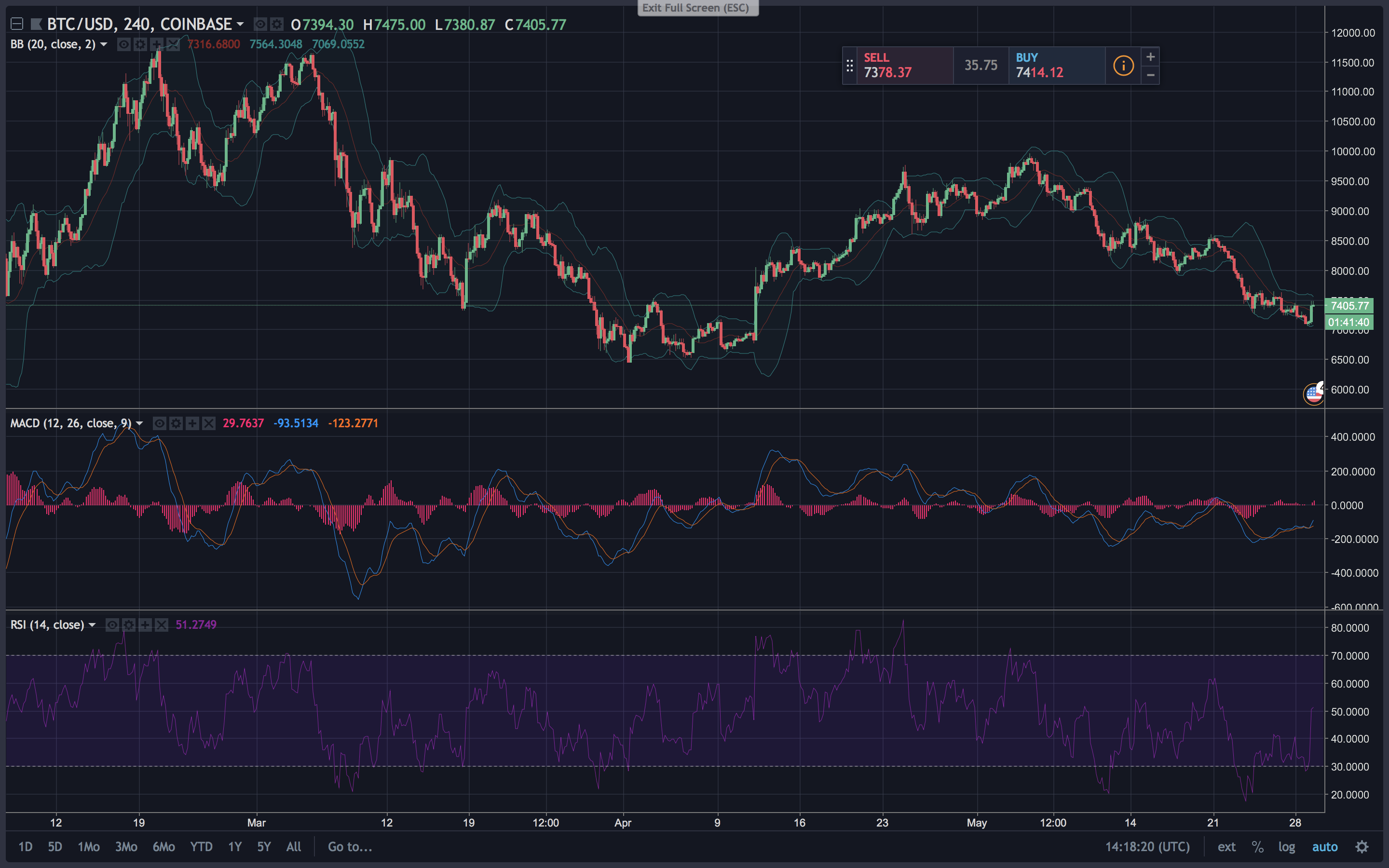The height and width of the screenshot is (868, 1389).
Task: Click the May label on time axis
Action: (976, 823)
